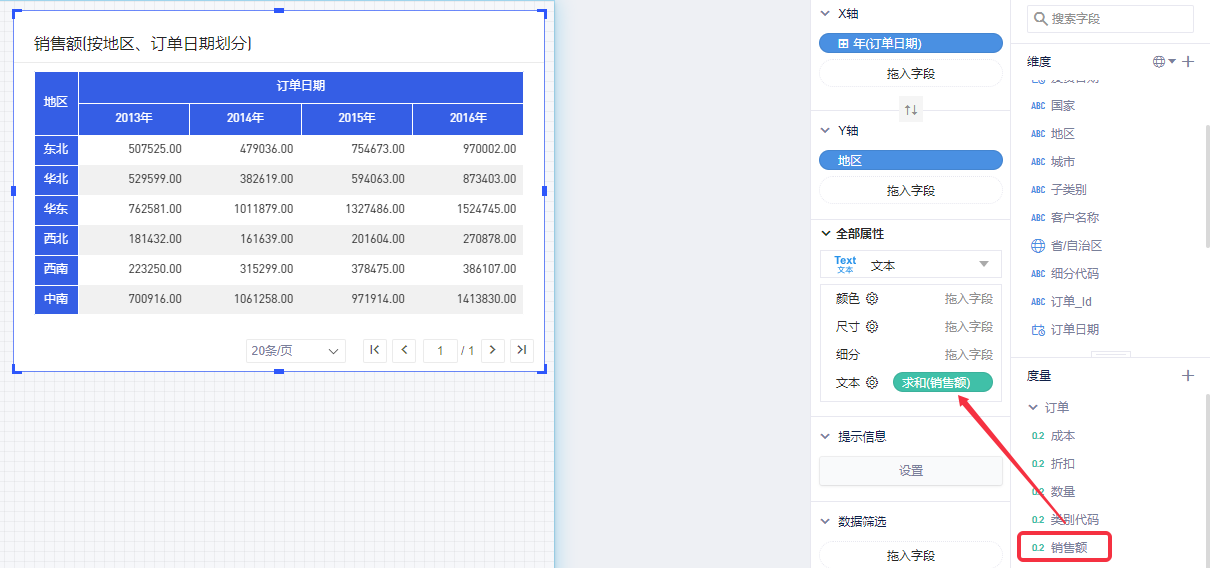Open the text settings gear icon
Screen dimensions: 1210x568
tap(872, 383)
